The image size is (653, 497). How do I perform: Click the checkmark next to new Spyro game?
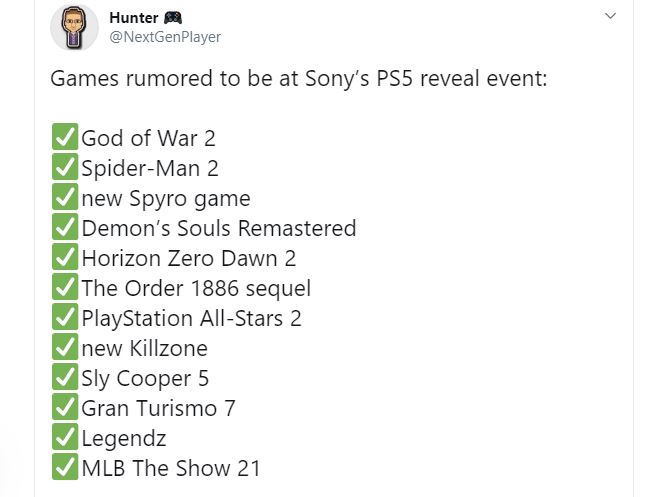click(64, 198)
